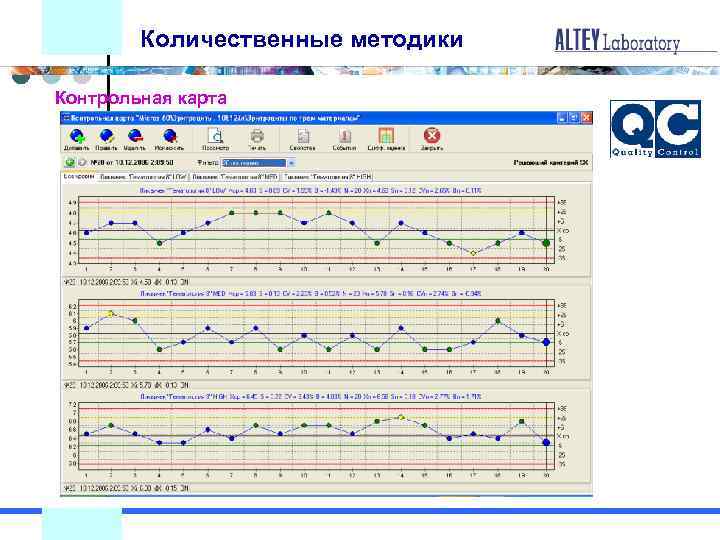Click the Печать printer icon
720x540 pixels.
(x=257, y=136)
